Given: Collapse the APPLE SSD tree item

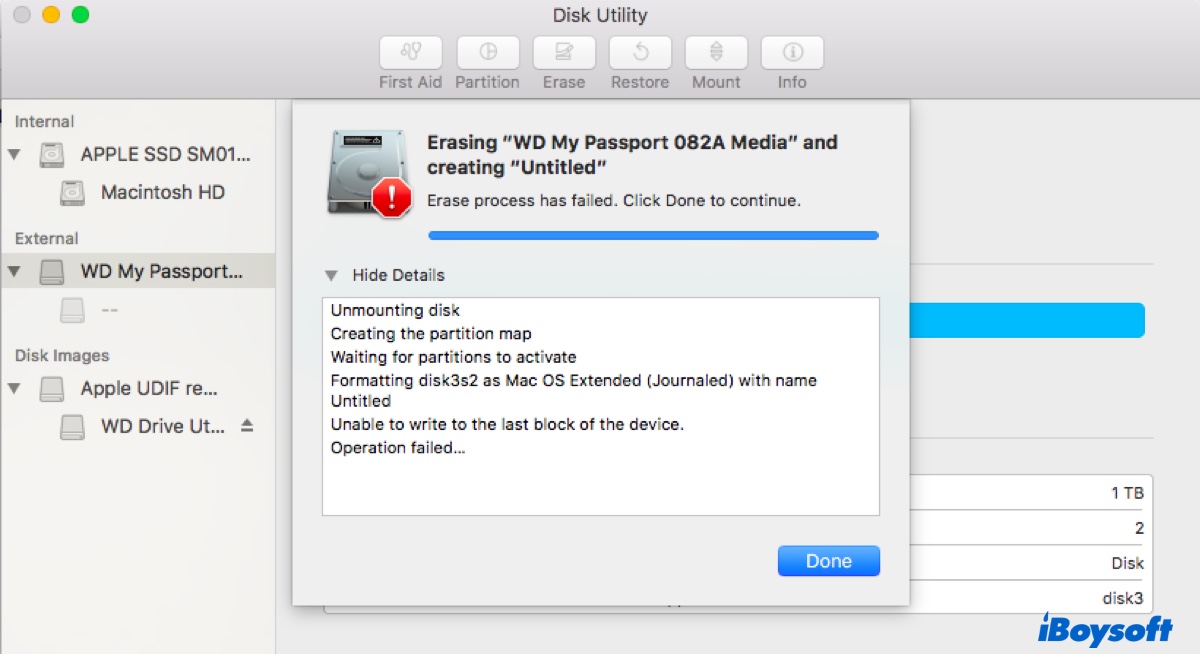Looking at the screenshot, I should click(x=14, y=154).
